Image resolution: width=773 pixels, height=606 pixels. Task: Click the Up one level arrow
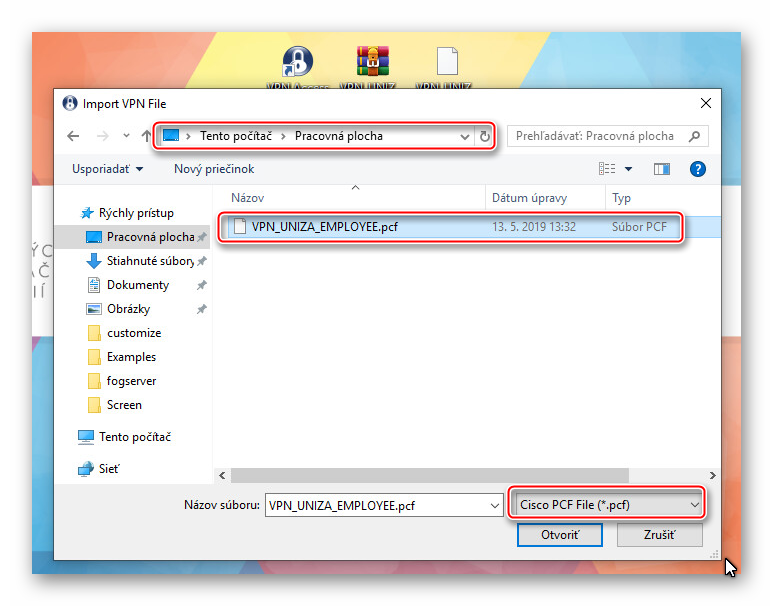146,136
